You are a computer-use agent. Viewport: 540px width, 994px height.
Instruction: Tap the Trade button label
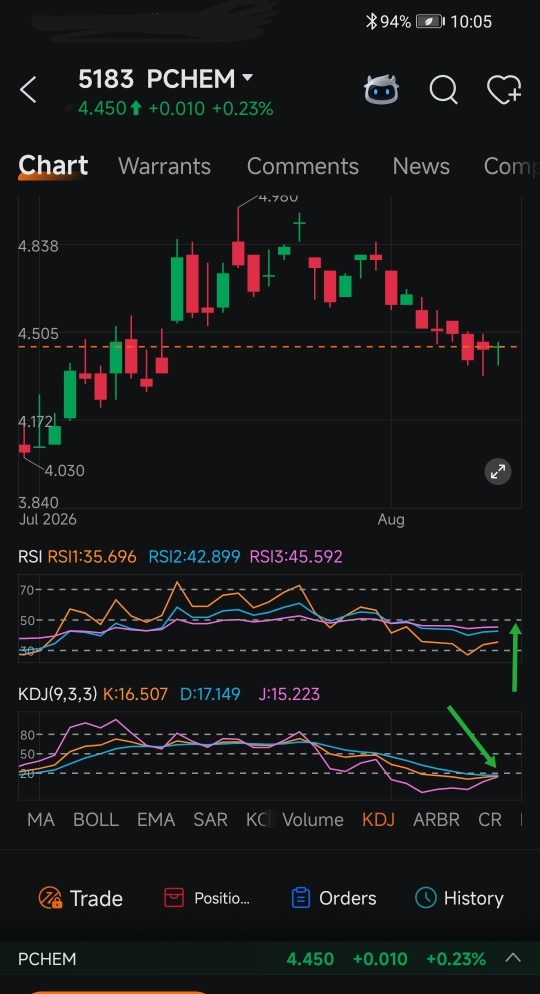[96, 898]
